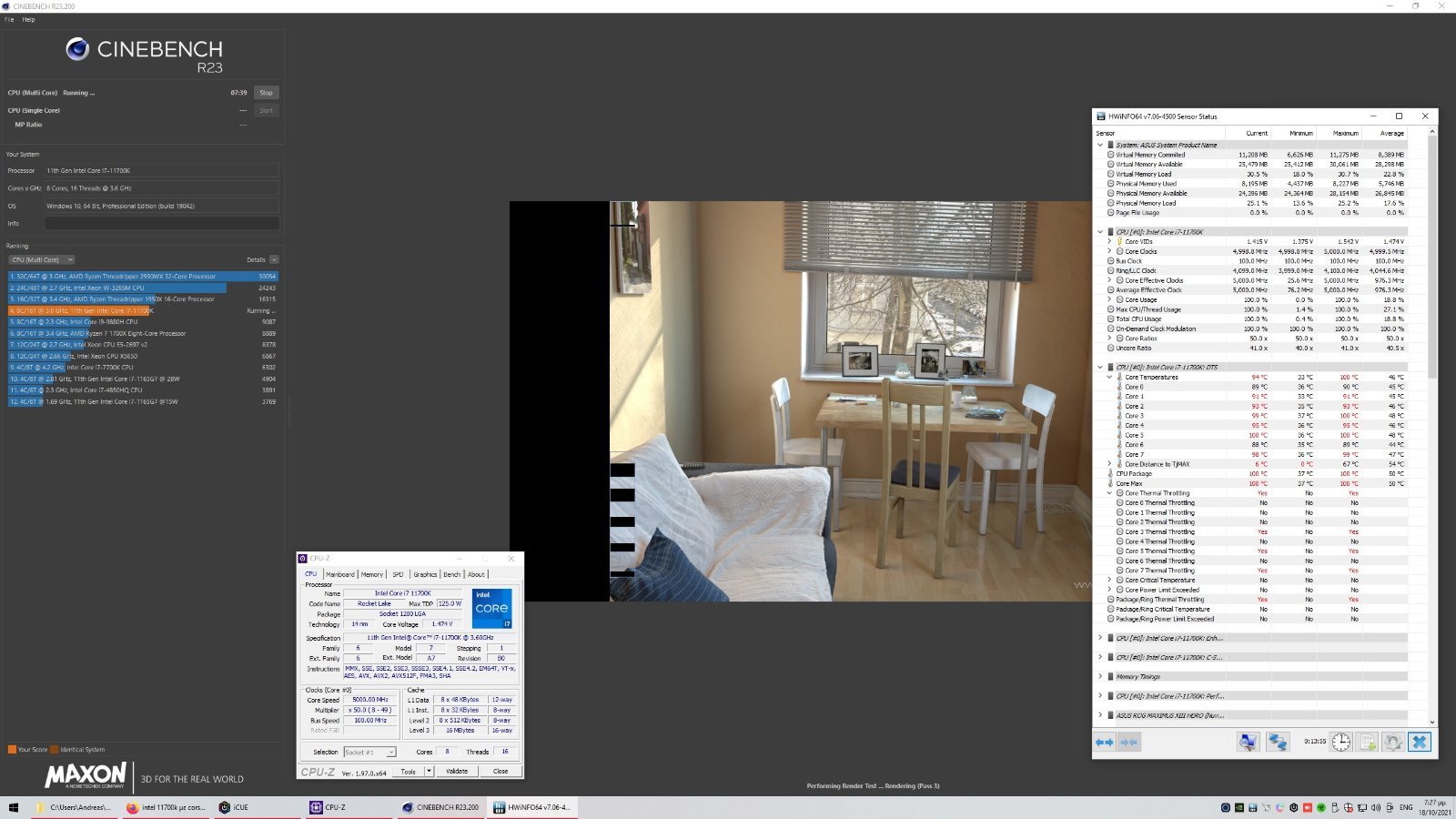Start logging with the HWiNFO log file icon
Image resolution: width=1456 pixels, height=819 pixels.
[1368, 743]
